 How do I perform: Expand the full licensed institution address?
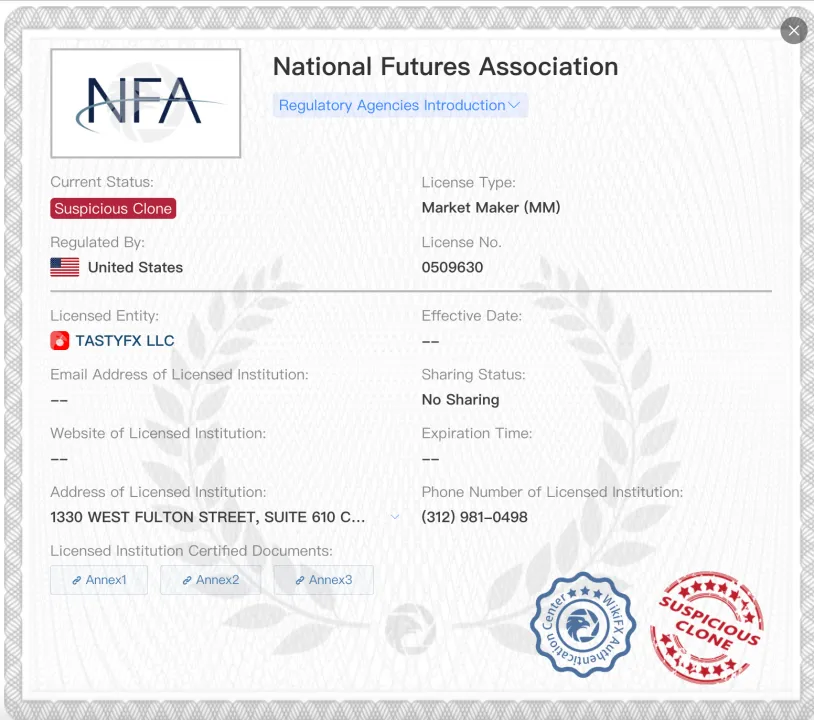tap(395, 517)
